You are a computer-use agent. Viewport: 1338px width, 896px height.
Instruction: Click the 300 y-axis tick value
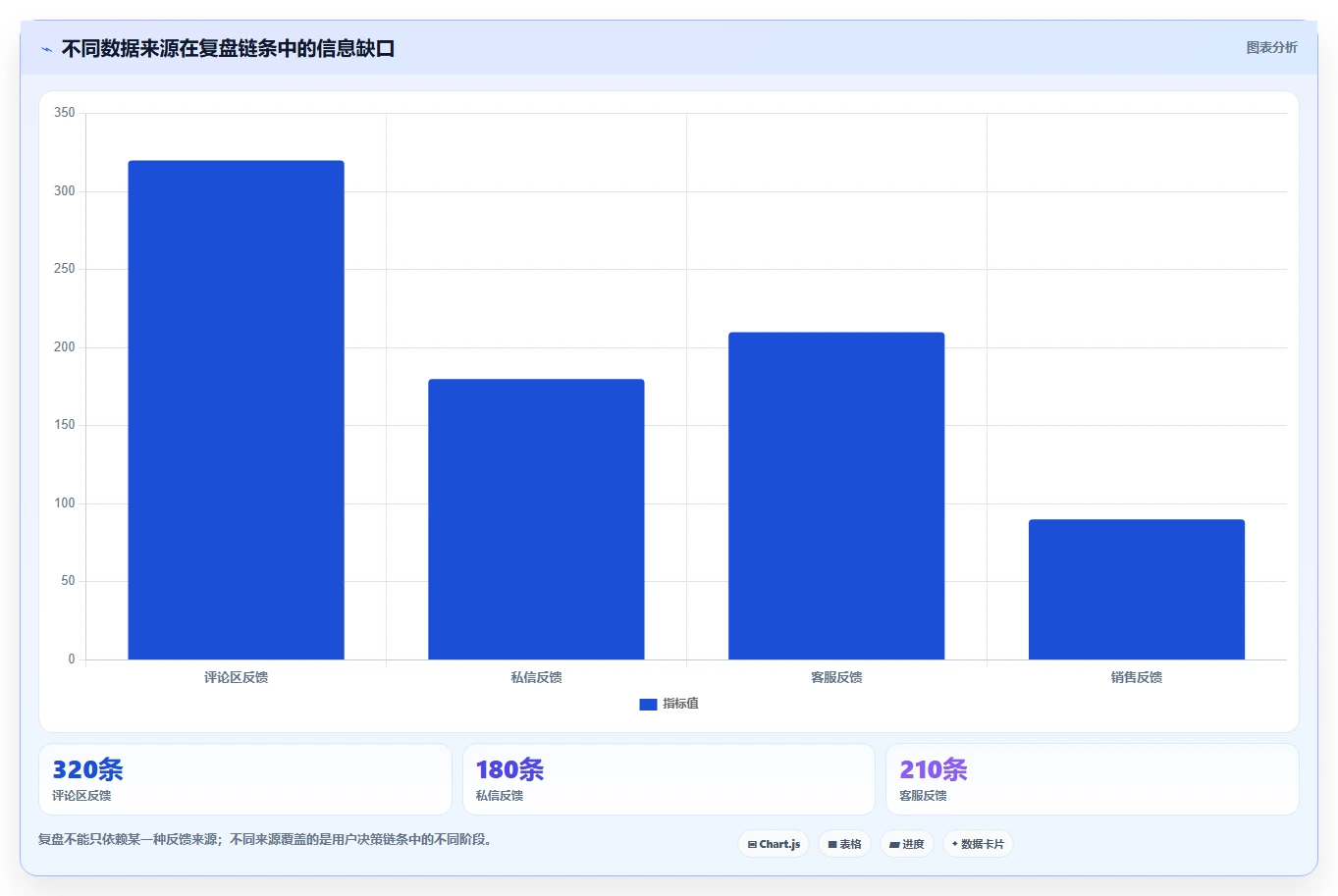[x=65, y=191]
